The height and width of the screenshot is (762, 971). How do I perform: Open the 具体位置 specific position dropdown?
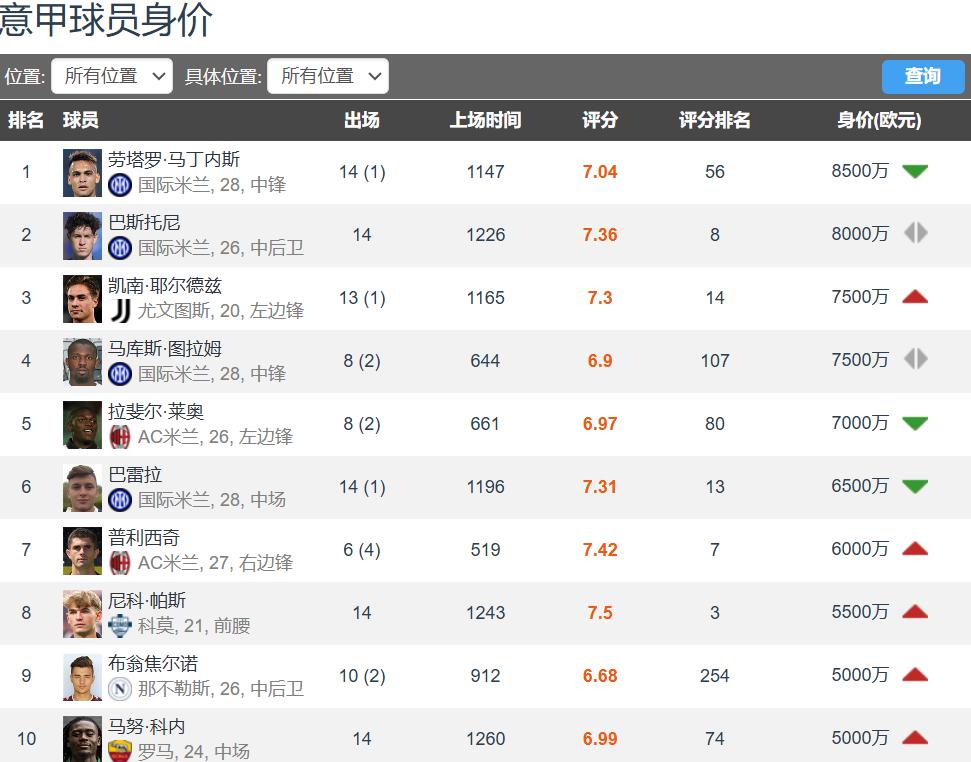(x=328, y=76)
